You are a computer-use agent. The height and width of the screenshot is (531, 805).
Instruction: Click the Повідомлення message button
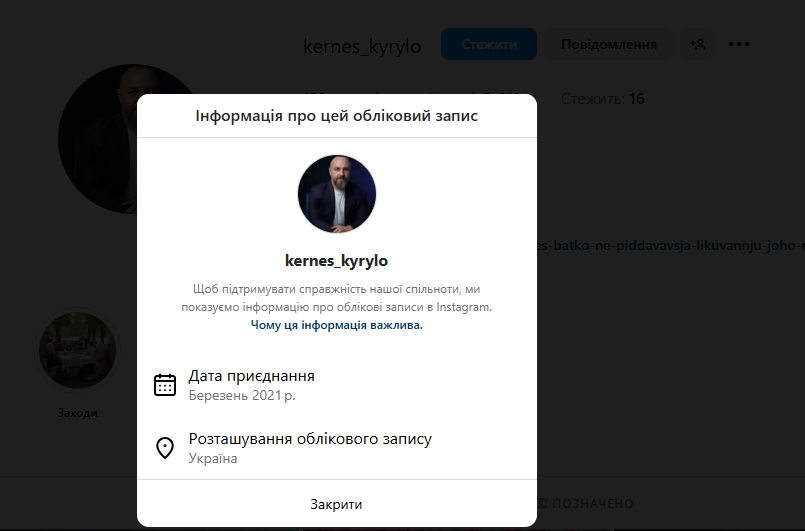[x=609, y=44]
